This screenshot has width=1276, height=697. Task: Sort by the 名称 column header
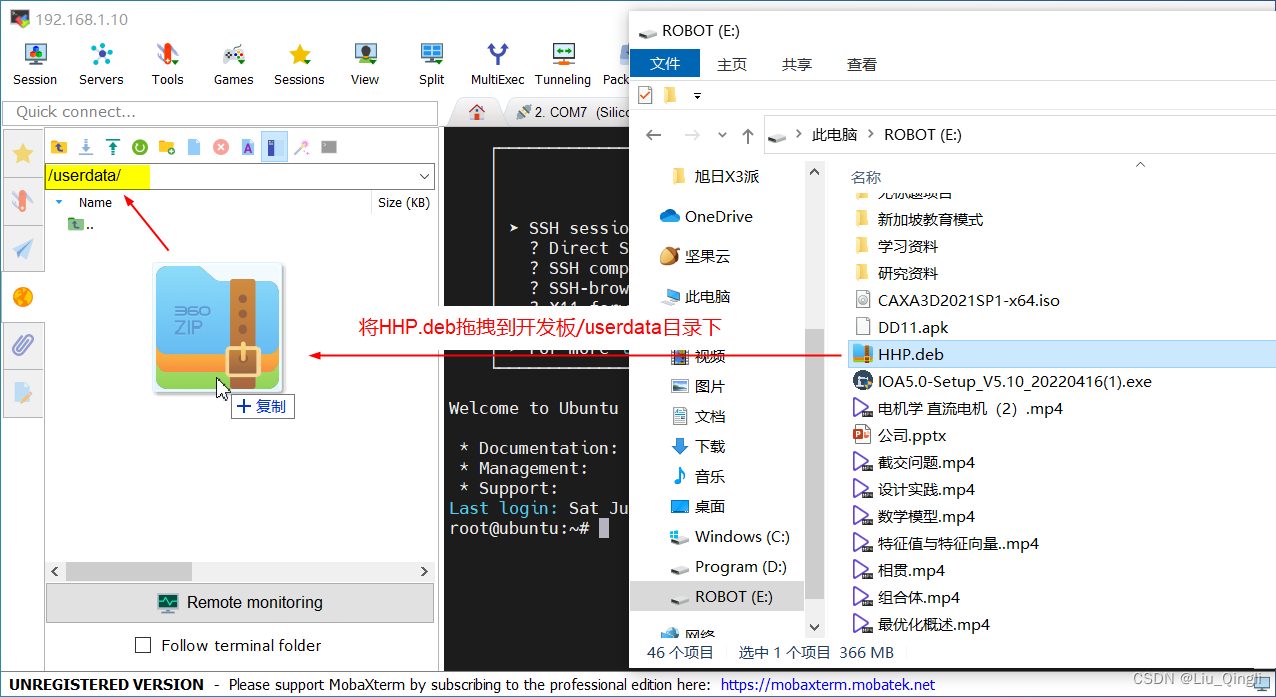pyautogui.click(x=866, y=177)
